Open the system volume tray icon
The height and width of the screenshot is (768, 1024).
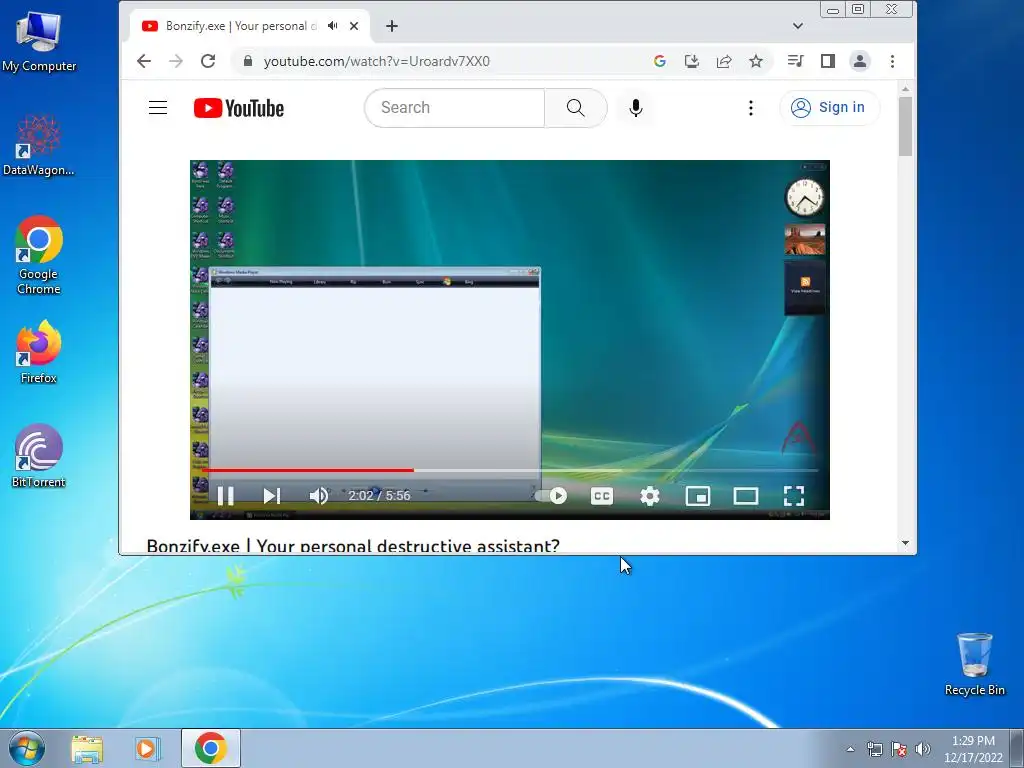[923, 749]
